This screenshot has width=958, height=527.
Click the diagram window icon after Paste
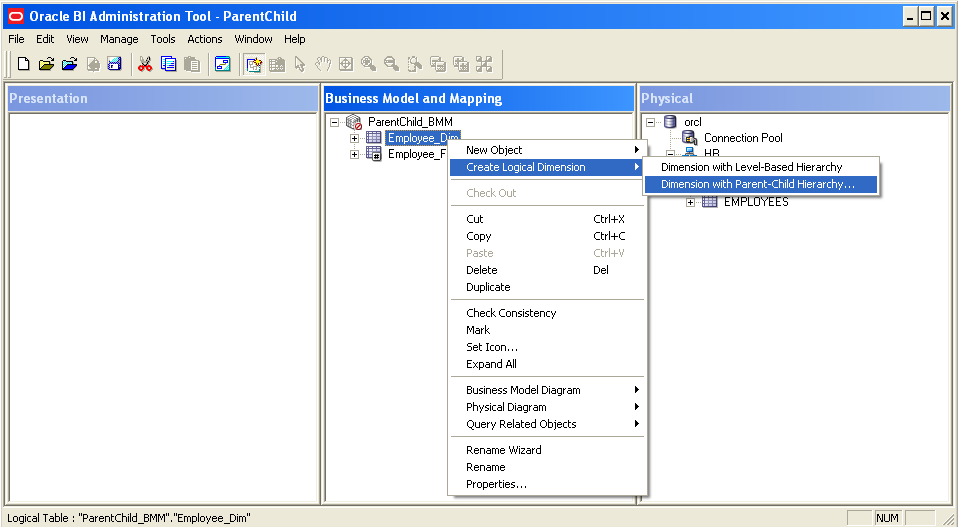pyautogui.click(x=222, y=64)
